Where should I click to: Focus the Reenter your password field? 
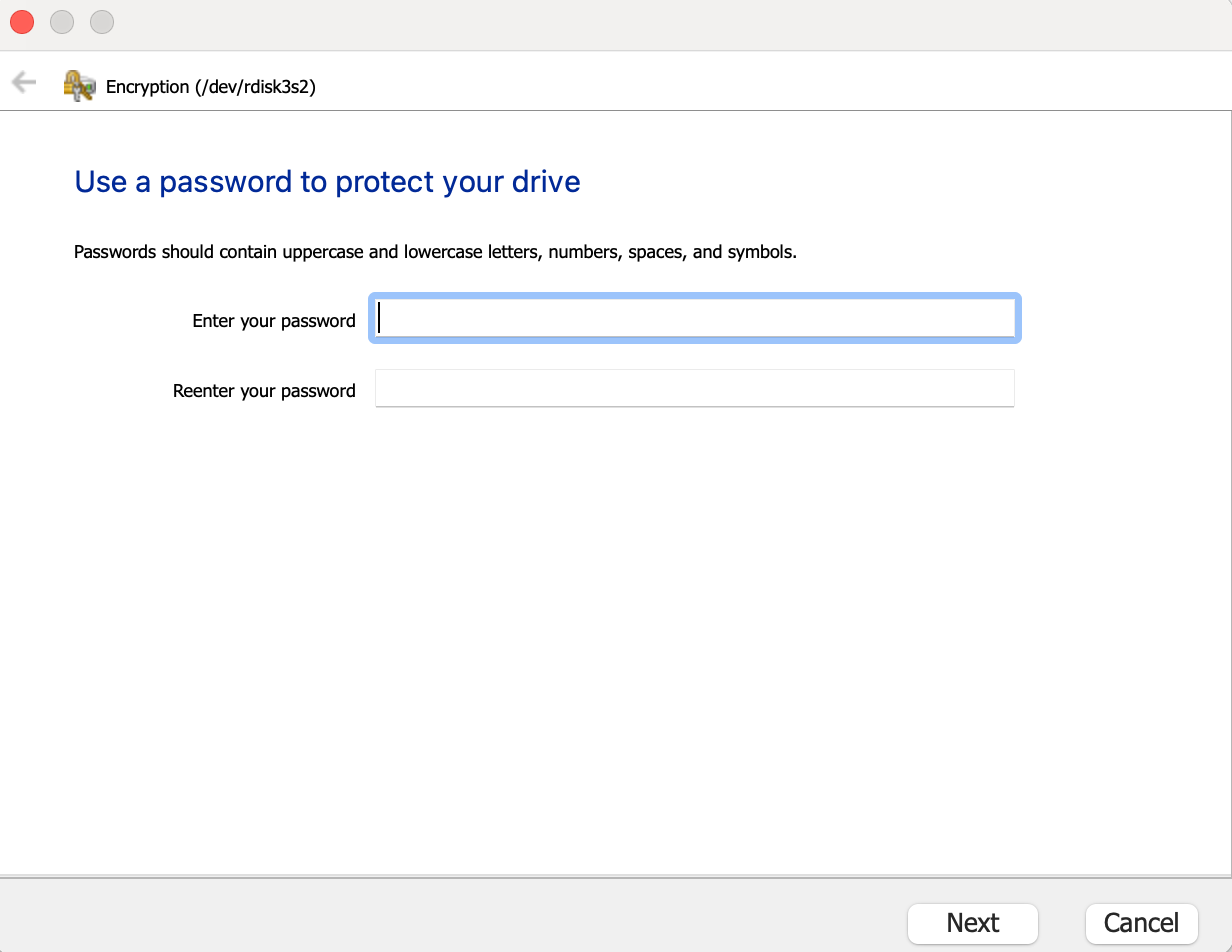tap(695, 388)
